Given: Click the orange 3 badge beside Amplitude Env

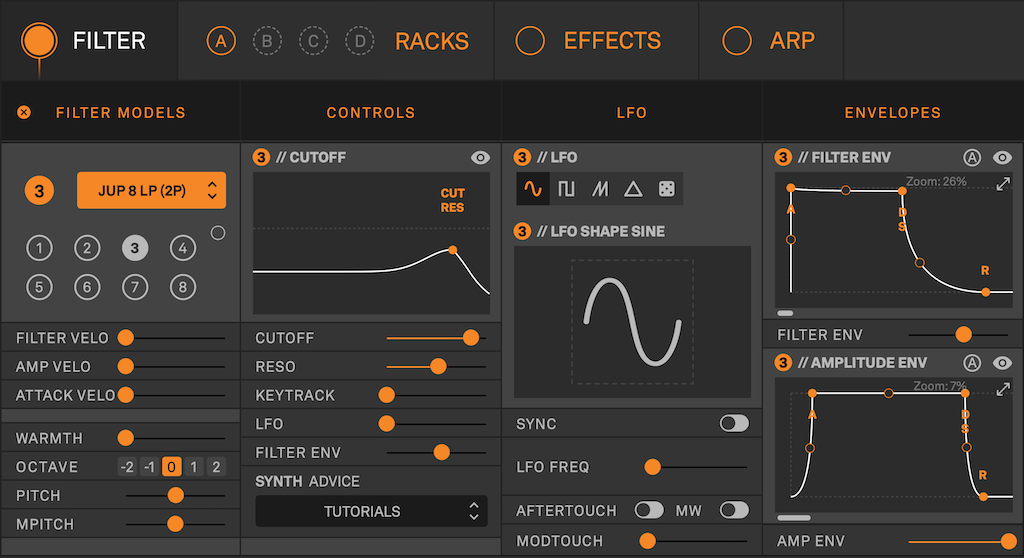Looking at the screenshot, I should [783, 363].
